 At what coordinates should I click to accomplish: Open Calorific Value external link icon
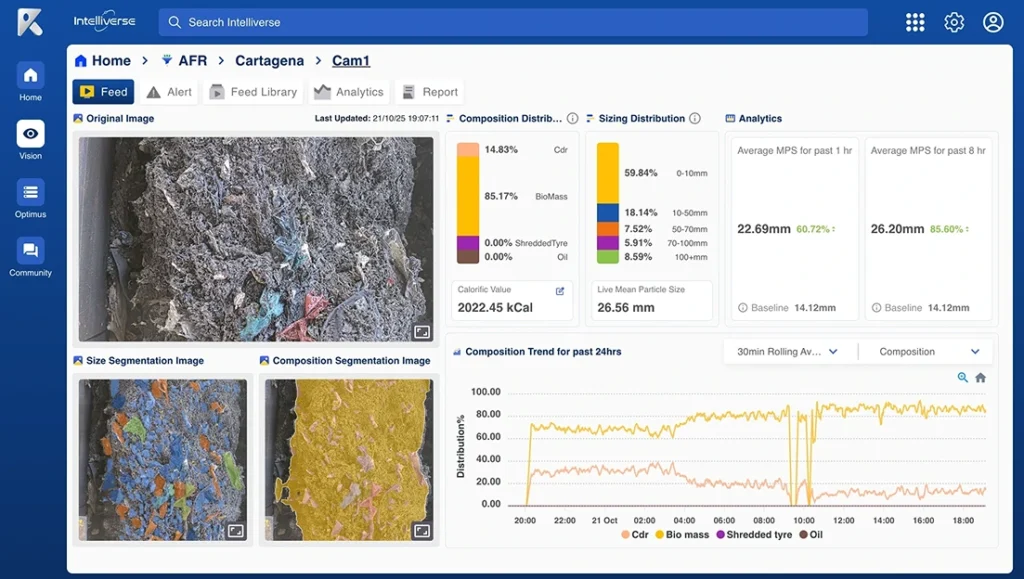coord(560,291)
